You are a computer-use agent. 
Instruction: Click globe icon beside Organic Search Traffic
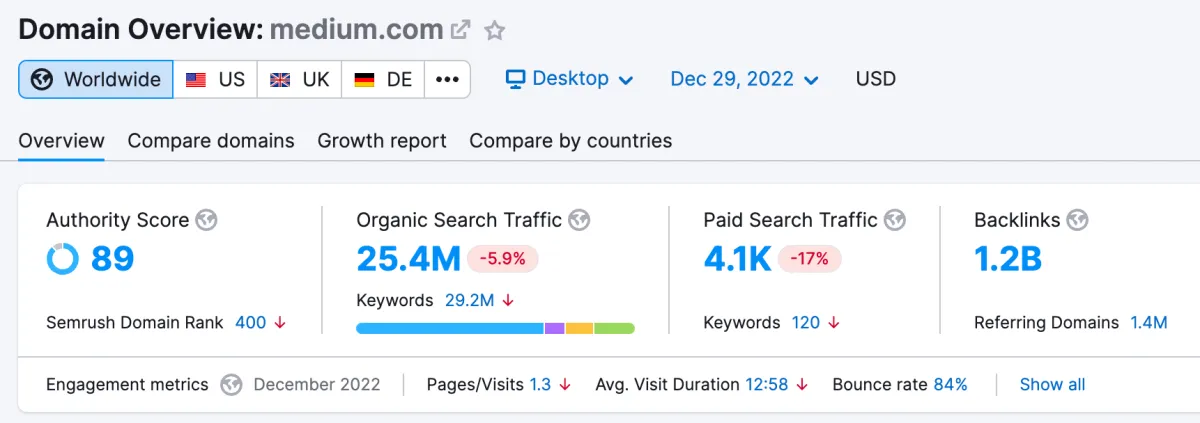pyautogui.click(x=579, y=220)
